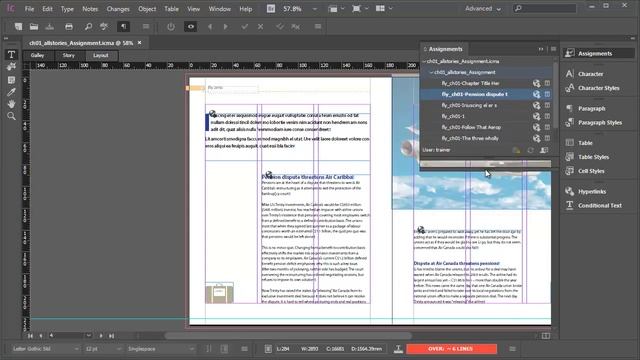Click Accept Change checkmark icon
640x360 pixels.
pyautogui.click(x=244, y=27)
